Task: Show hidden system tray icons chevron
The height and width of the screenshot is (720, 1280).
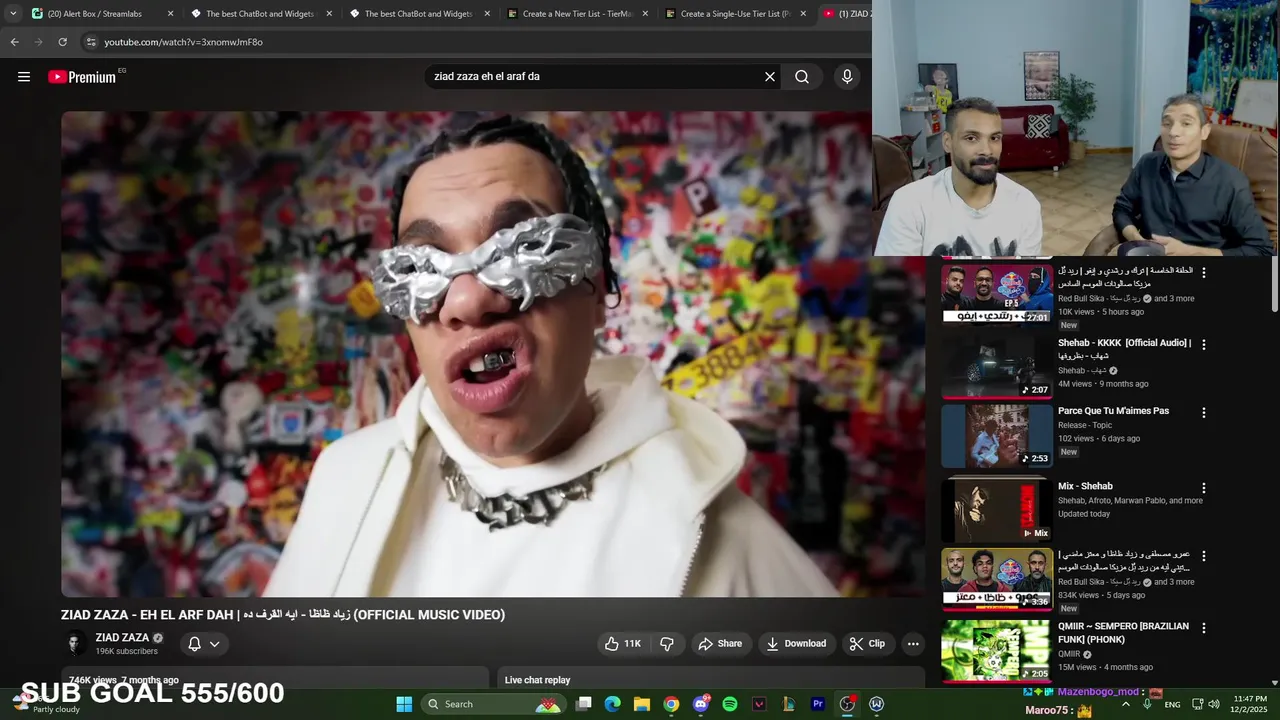Action: [1126, 704]
